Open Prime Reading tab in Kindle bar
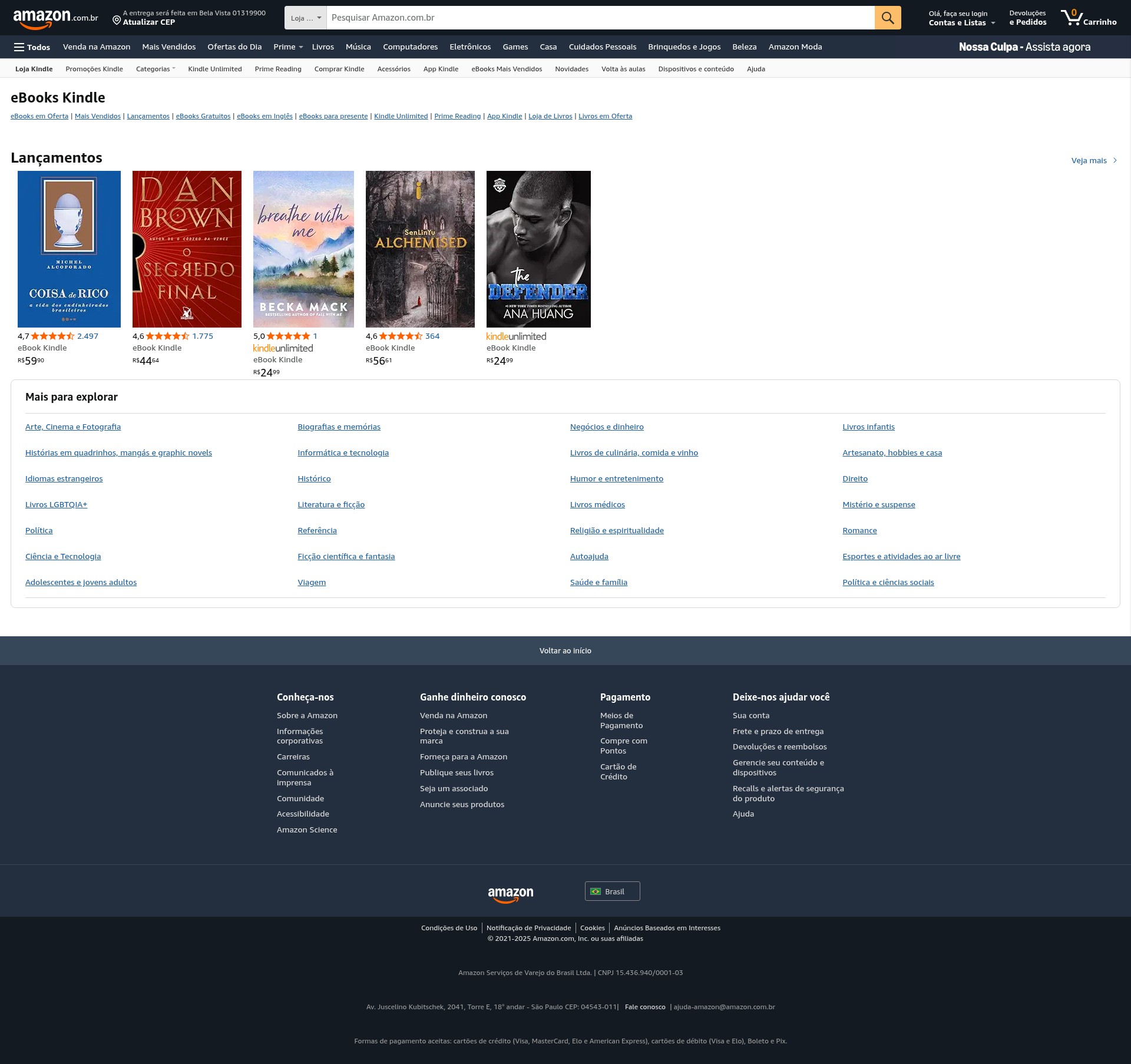The image size is (1131, 1064). tap(278, 69)
